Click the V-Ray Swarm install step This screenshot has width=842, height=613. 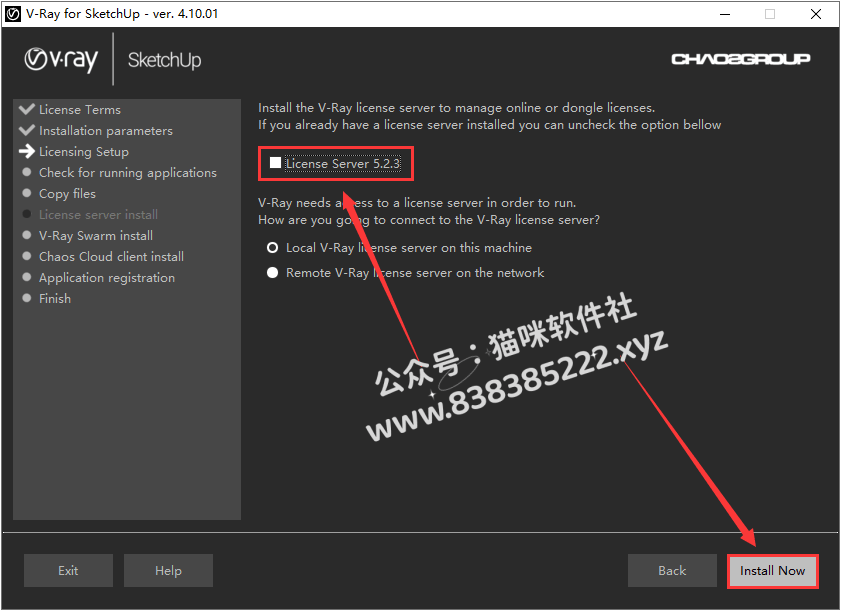point(96,236)
